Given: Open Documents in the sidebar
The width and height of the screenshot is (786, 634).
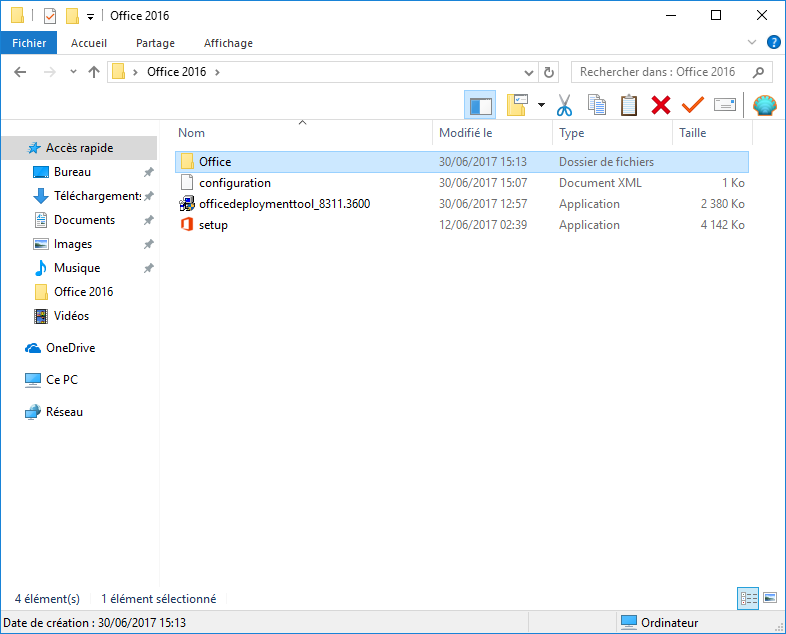Looking at the screenshot, I should 84,220.
